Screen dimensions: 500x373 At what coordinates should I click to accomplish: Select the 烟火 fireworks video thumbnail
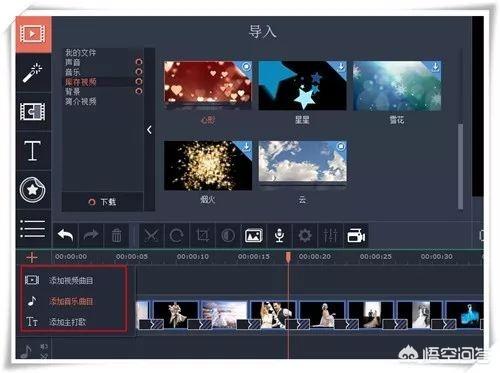click(x=208, y=165)
